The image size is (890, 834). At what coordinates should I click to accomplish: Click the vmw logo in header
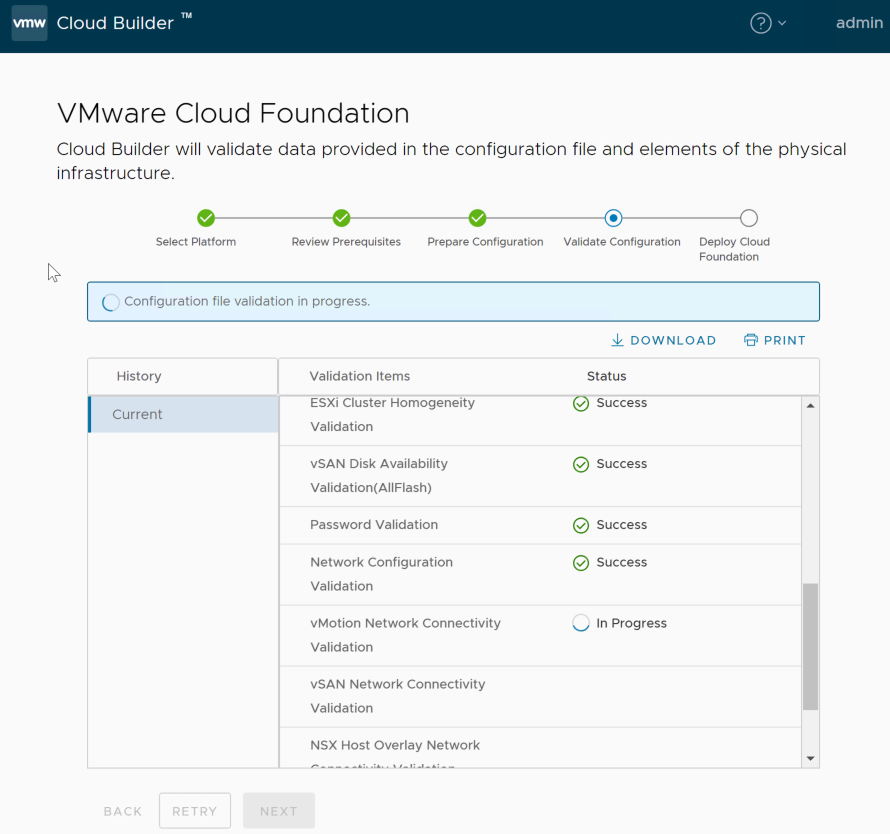pyautogui.click(x=30, y=23)
